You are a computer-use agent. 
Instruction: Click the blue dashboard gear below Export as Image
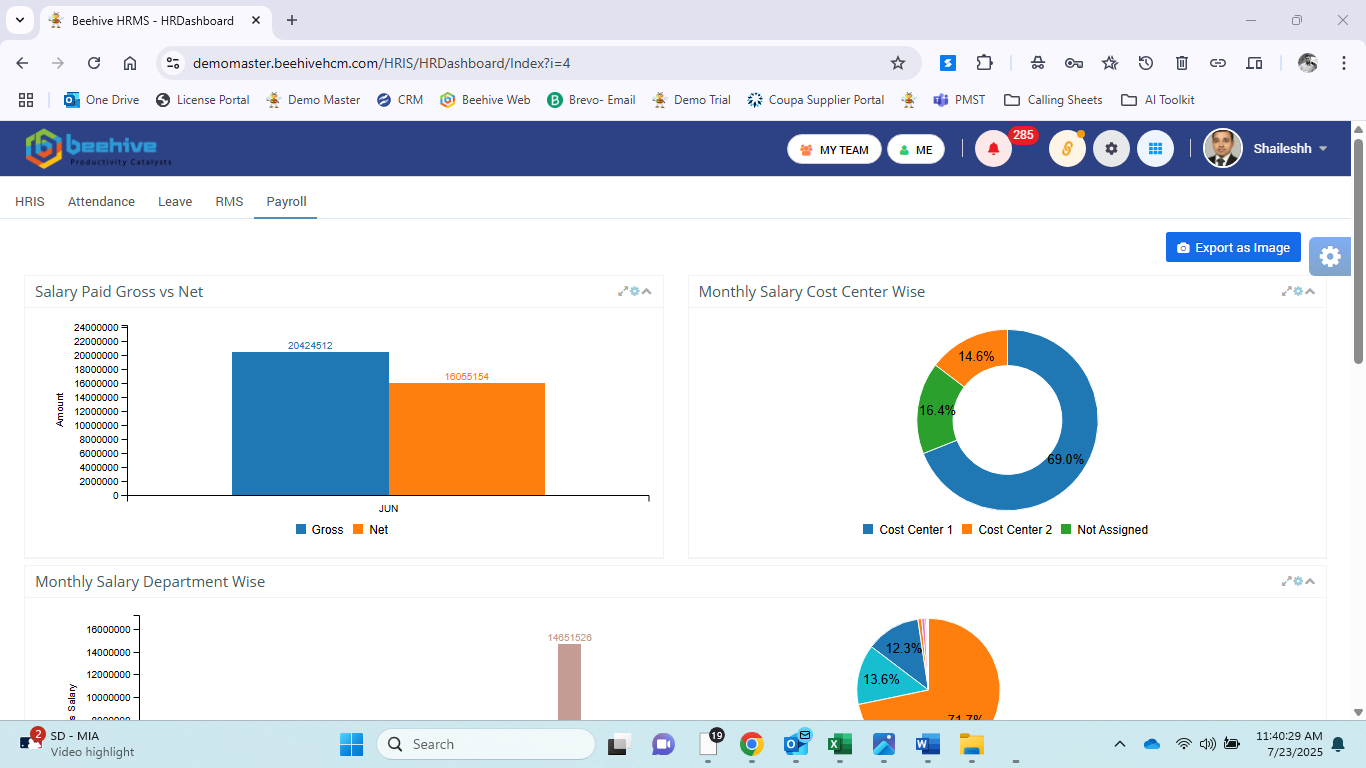coord(1329,256)
